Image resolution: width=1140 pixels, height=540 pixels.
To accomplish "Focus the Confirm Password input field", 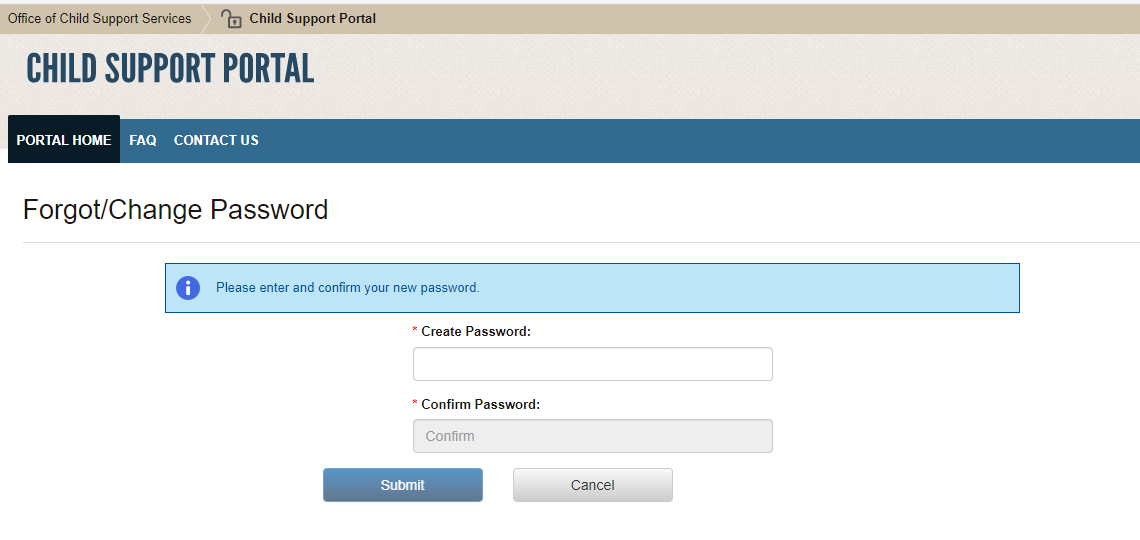I will (592, 436).
